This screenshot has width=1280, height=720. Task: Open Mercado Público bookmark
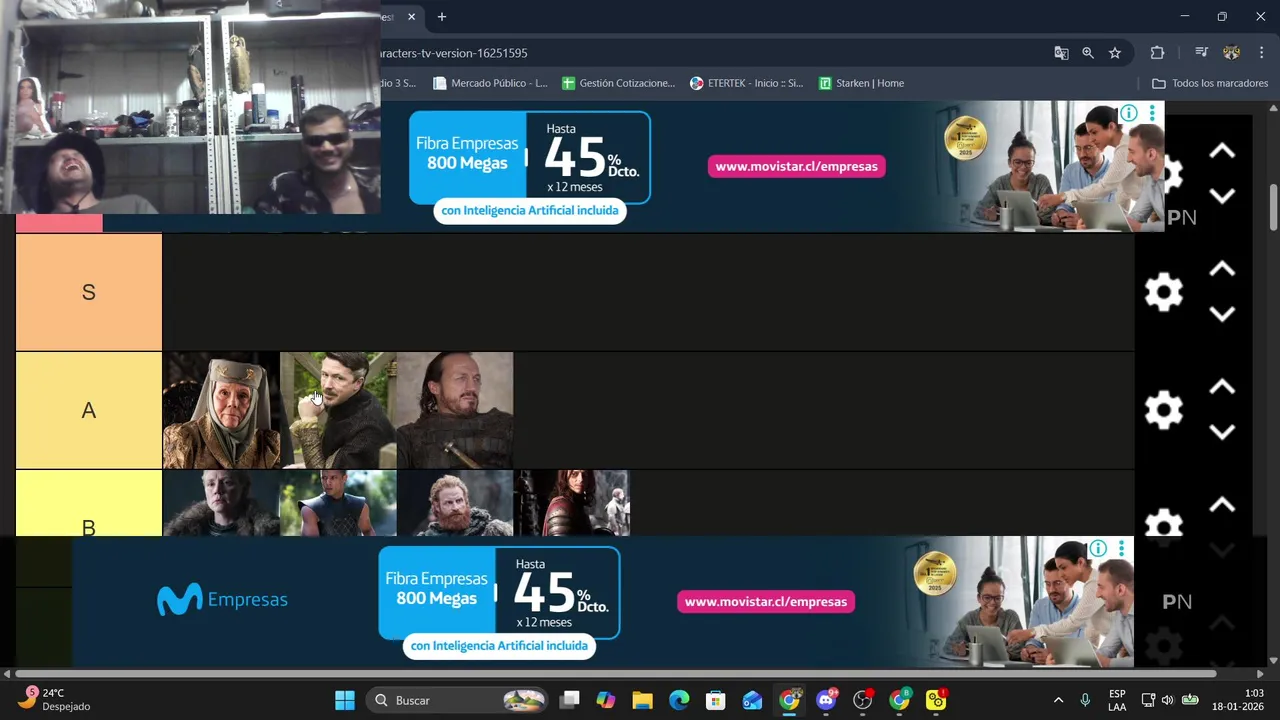click(x=490, y=83)
